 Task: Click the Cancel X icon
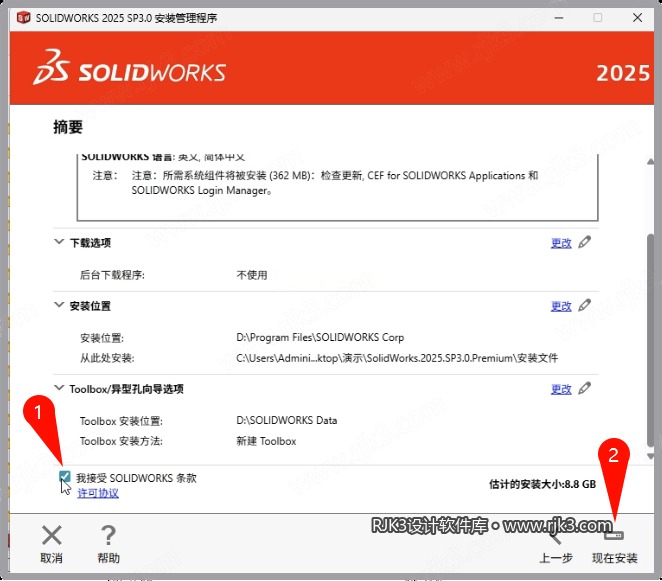(x=52, y=535)
